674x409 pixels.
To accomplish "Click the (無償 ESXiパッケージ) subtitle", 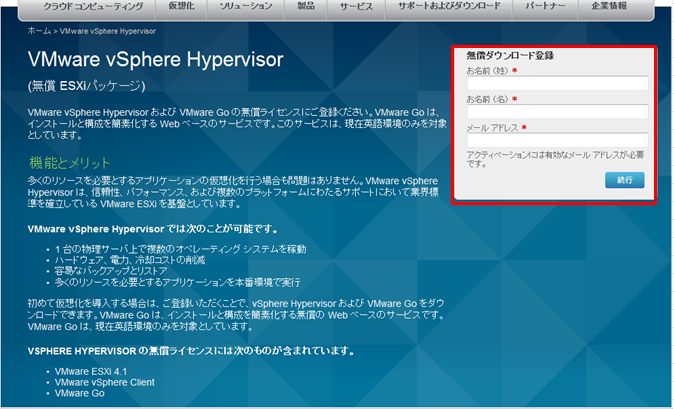I will point(86,86).
